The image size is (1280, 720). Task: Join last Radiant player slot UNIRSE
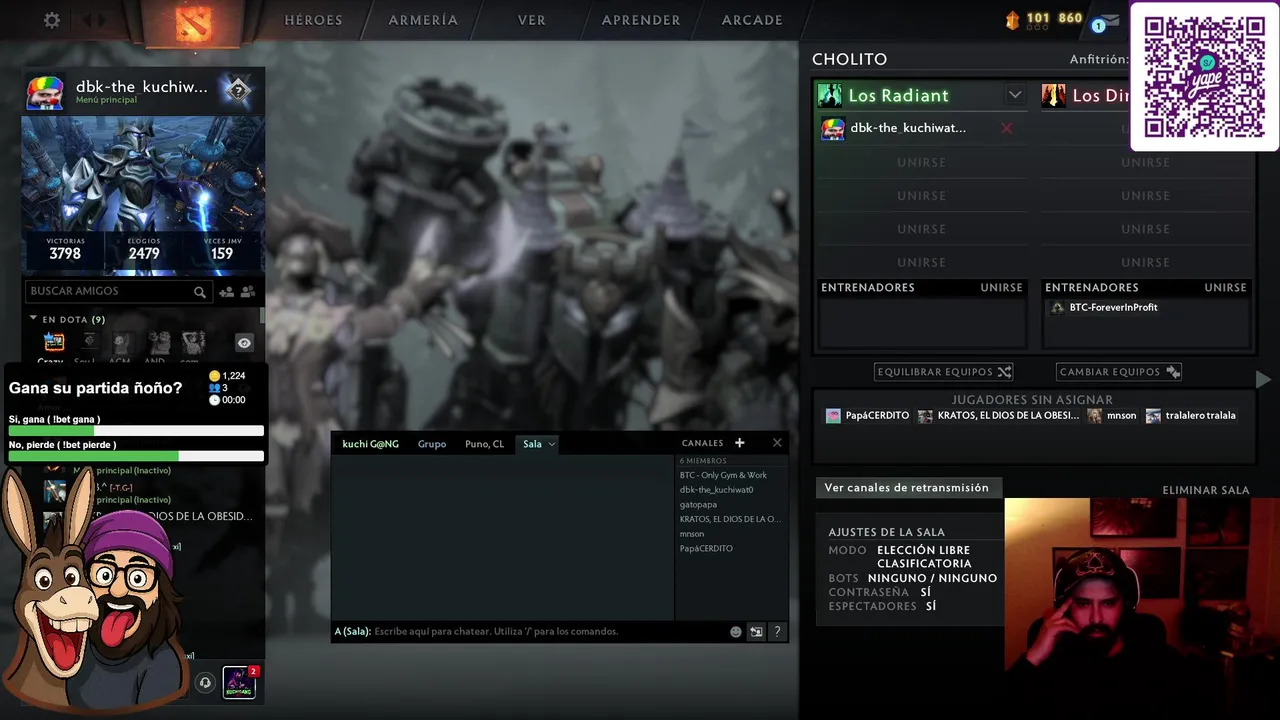[921, 262]
